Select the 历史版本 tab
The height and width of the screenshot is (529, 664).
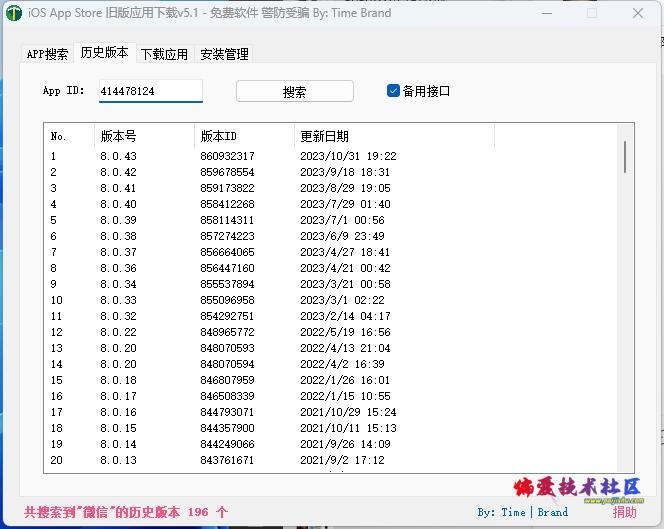click(x=105, y=53)
